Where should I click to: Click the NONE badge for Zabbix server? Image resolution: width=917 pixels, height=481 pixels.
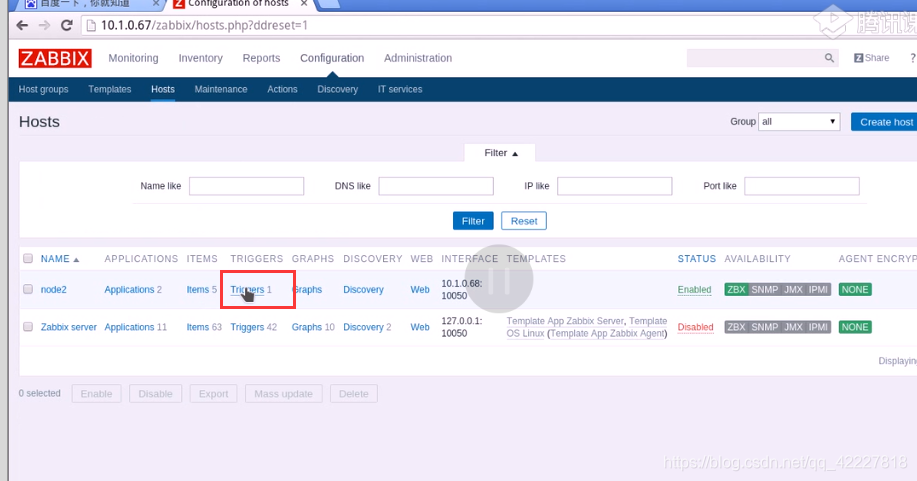[x=855, y=327]
